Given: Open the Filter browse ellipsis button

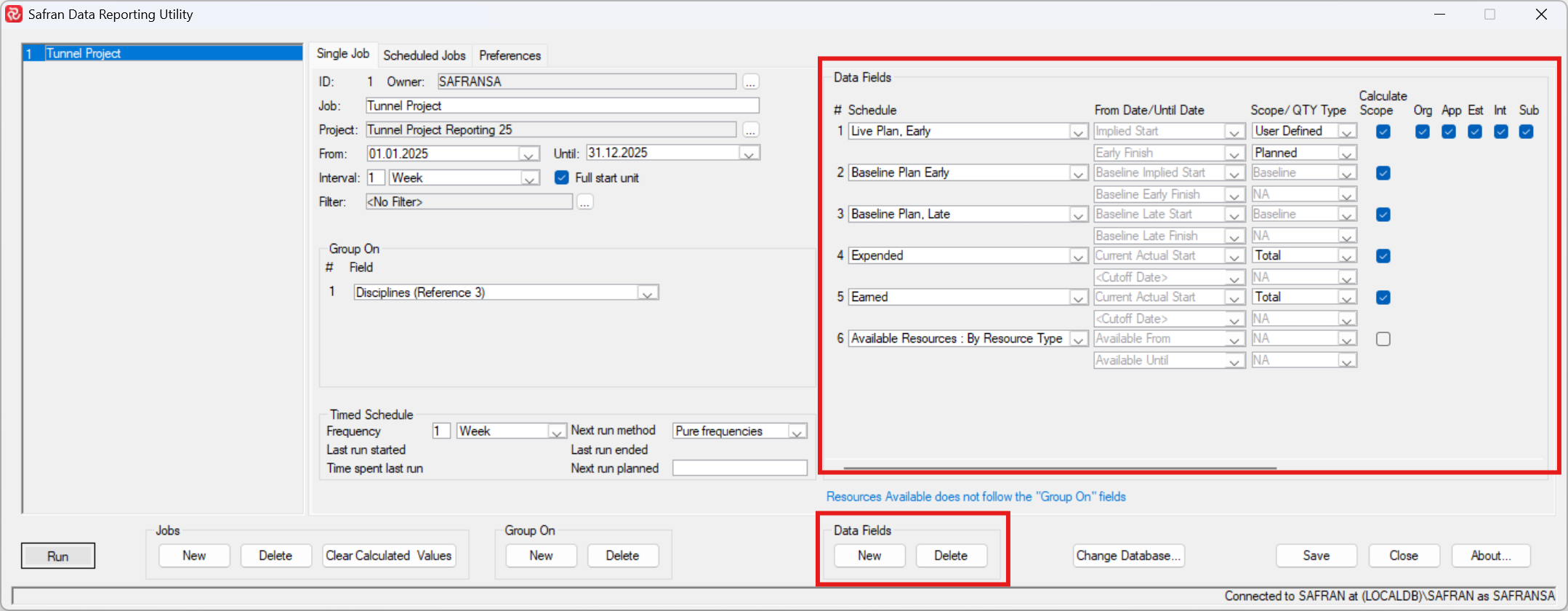Looking at the screenshot, I should tap(585, 201).
